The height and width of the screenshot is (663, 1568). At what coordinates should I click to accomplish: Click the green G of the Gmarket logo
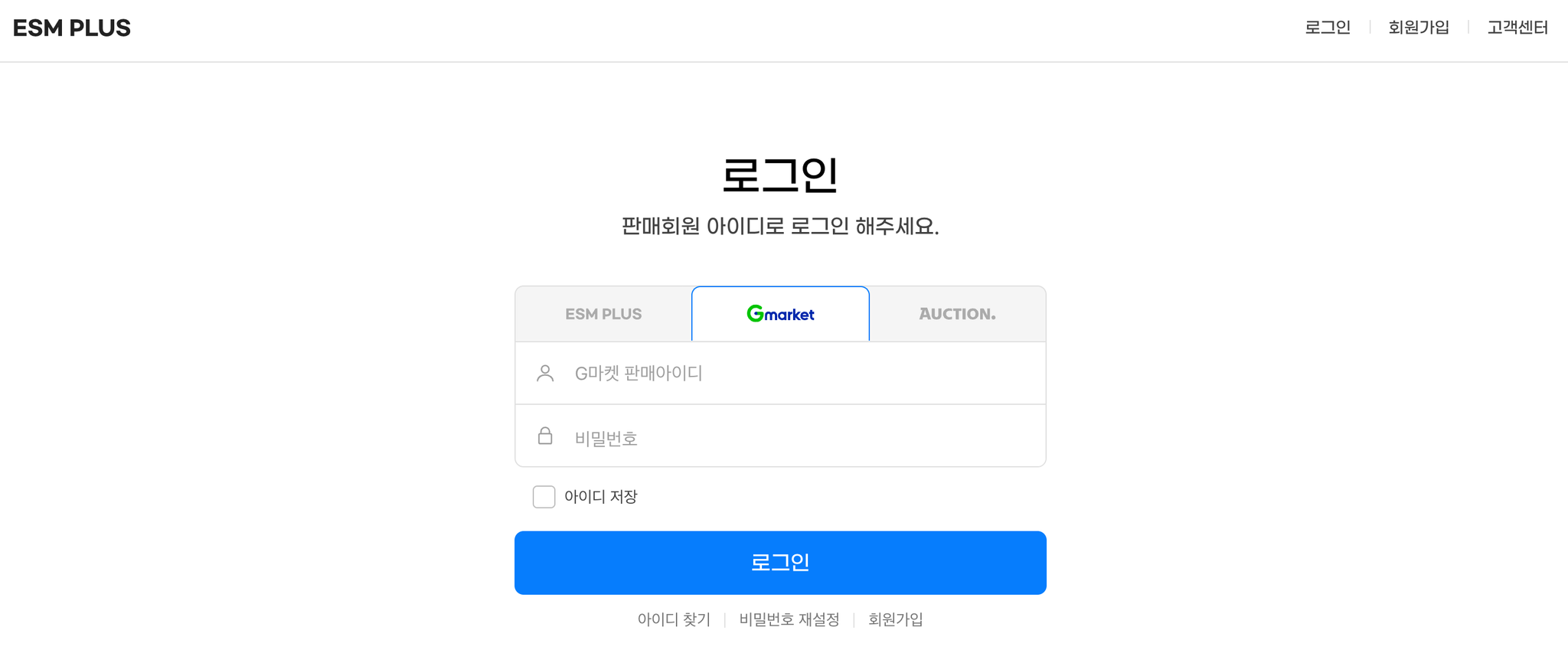(755, 313)
